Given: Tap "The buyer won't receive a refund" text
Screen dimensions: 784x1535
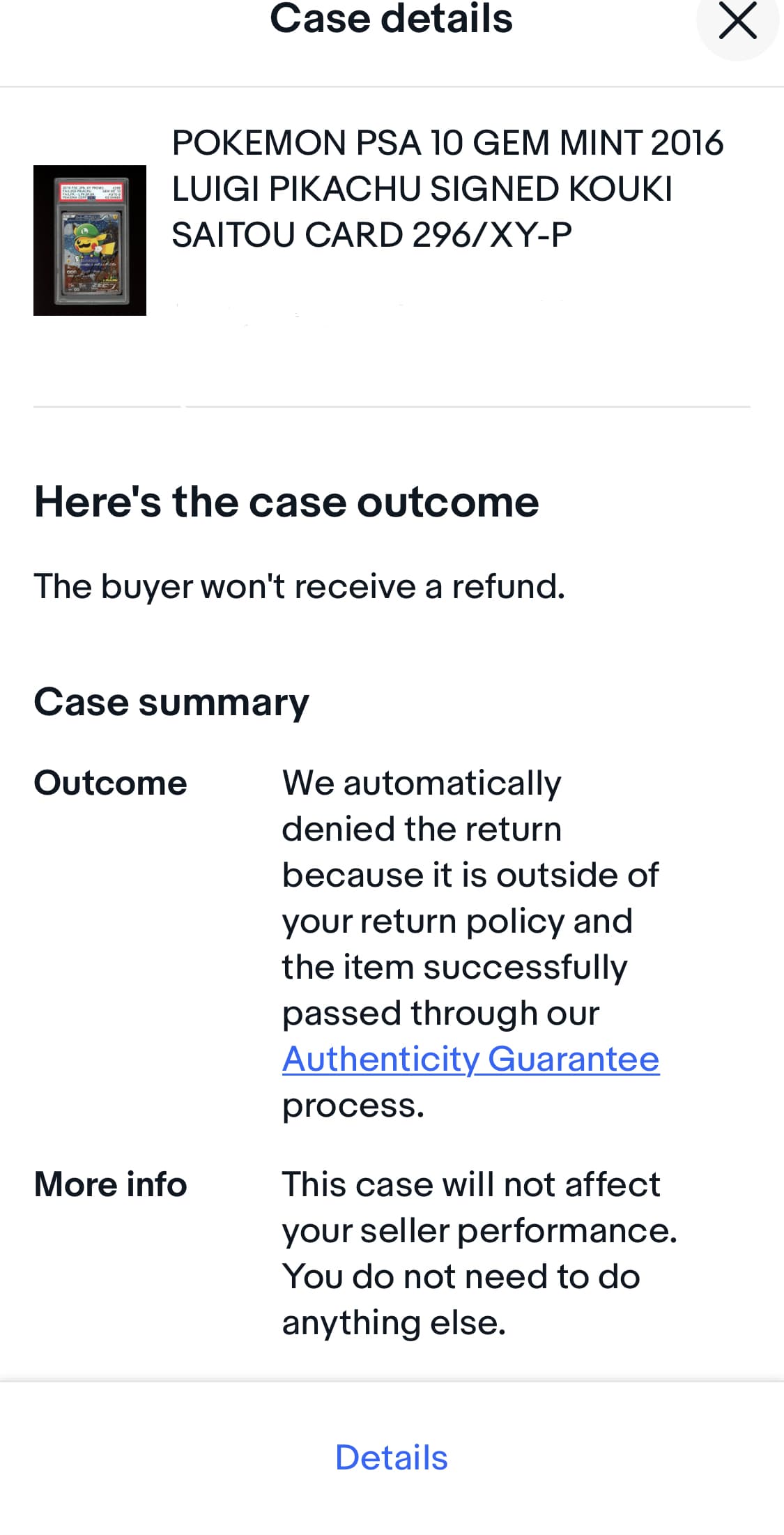Looking at the screenshot, I should [300, 586].
